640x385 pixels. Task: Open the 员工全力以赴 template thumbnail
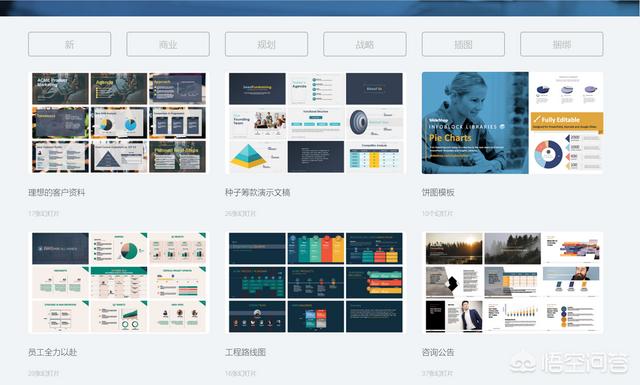tap(119, 283)
